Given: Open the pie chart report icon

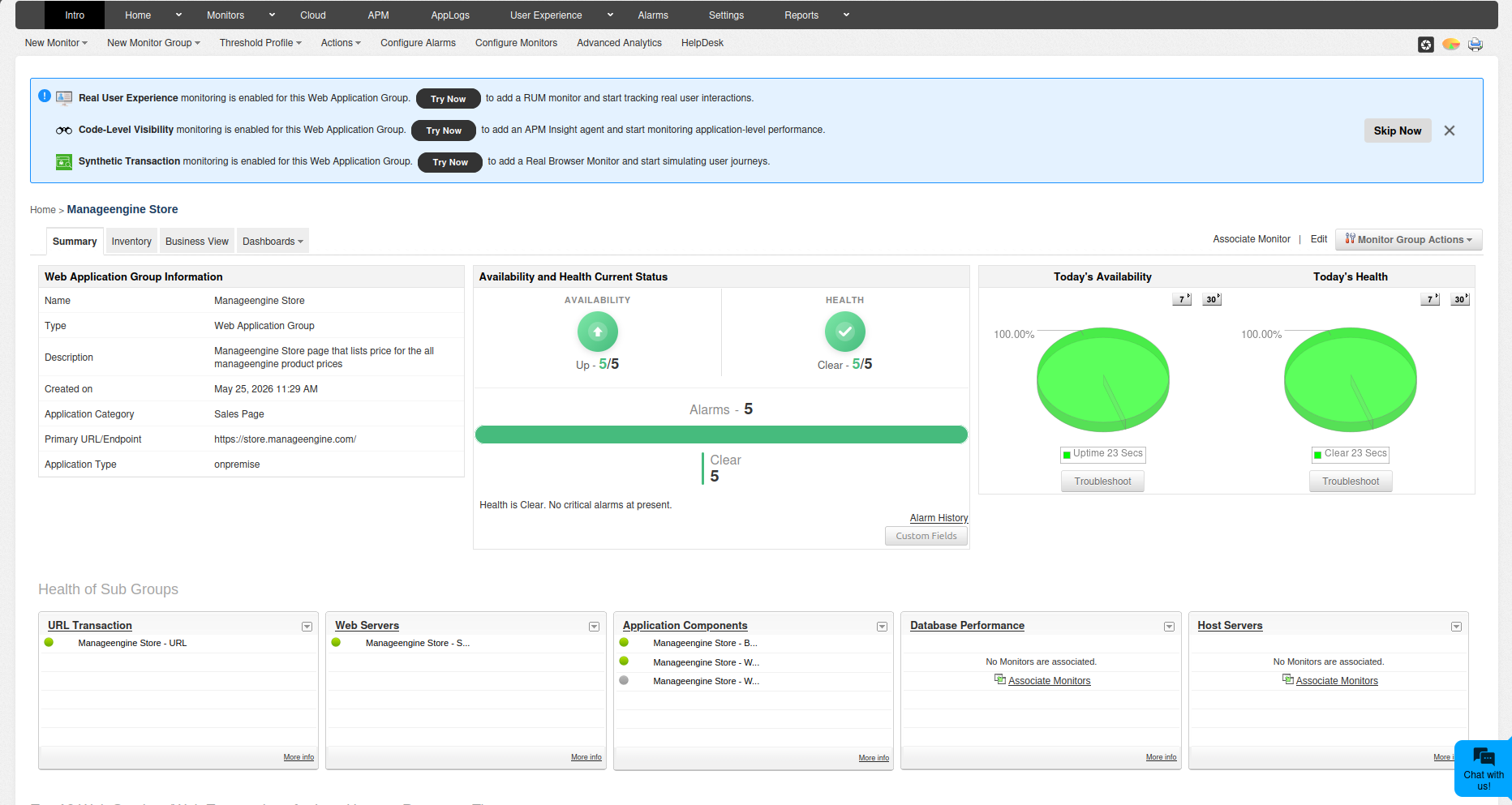Looking at the screenshot, I should 1451,45.
